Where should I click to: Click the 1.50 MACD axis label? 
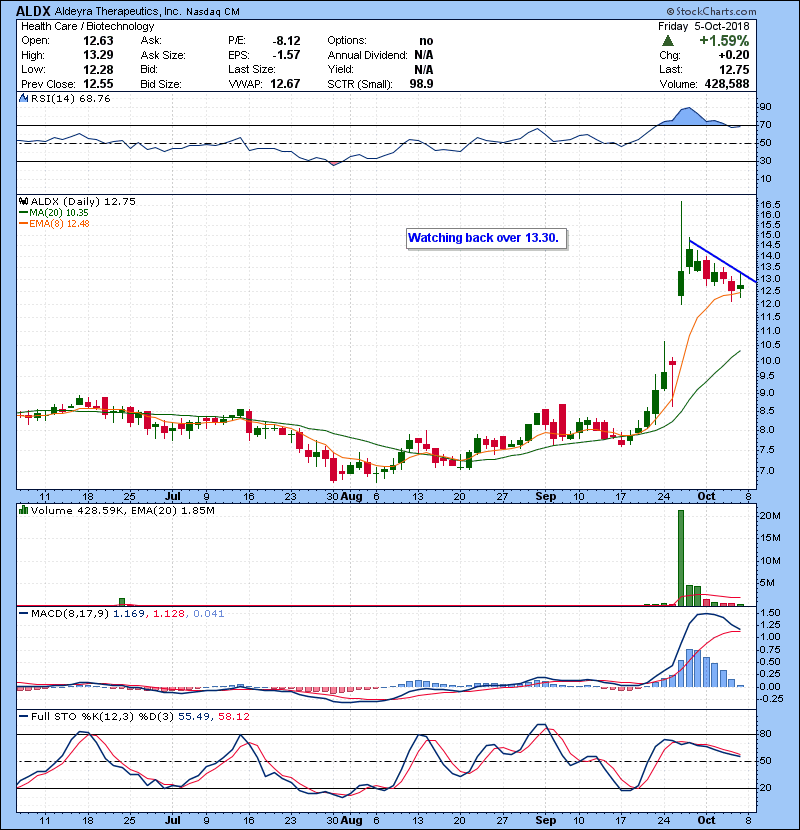click(770, 612)
